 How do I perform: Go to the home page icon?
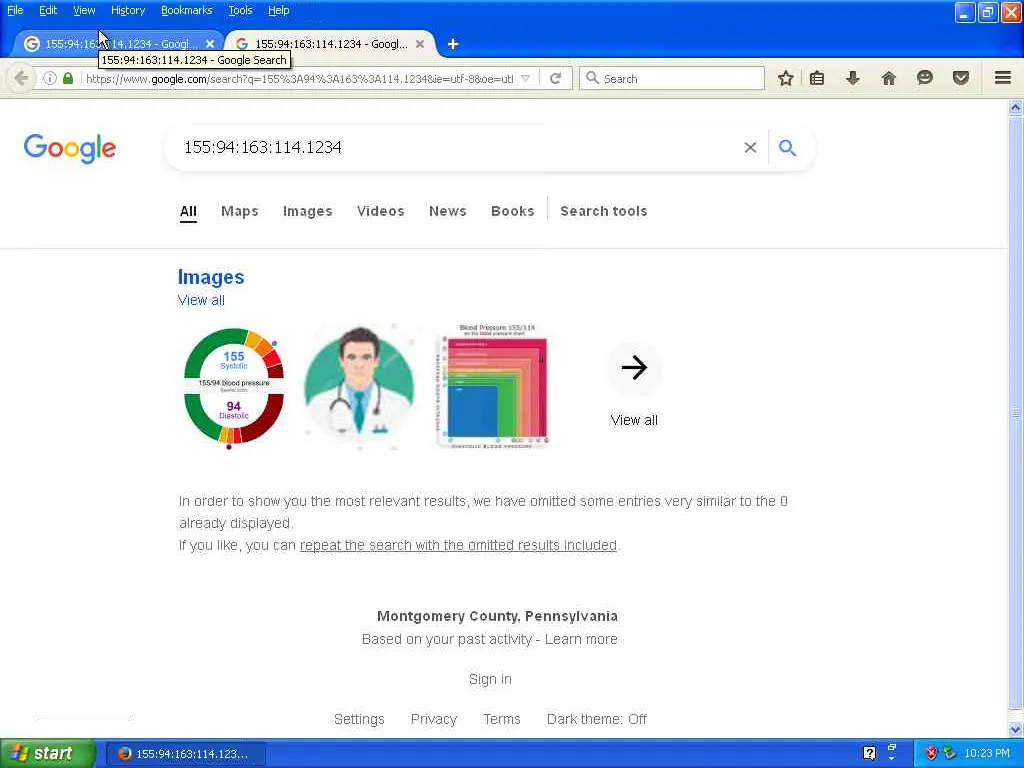pyautogui.click(x=888, y=78)
